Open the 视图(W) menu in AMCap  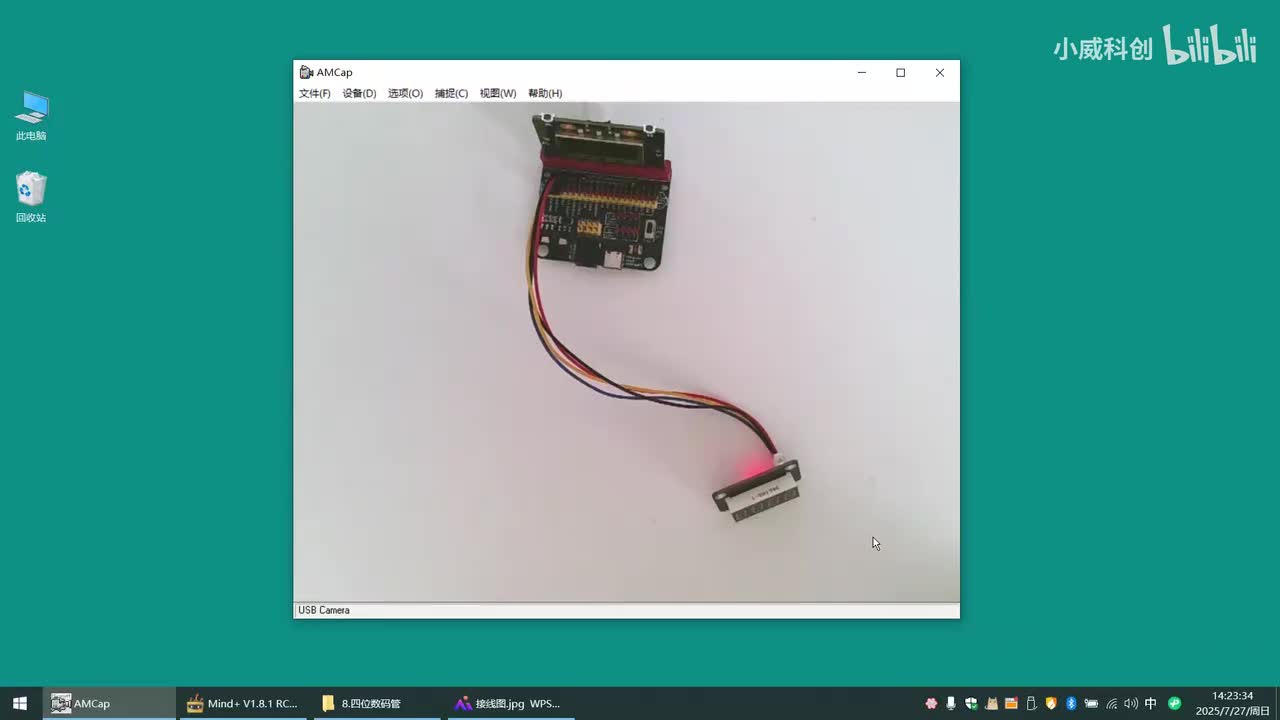coord(498,93)
